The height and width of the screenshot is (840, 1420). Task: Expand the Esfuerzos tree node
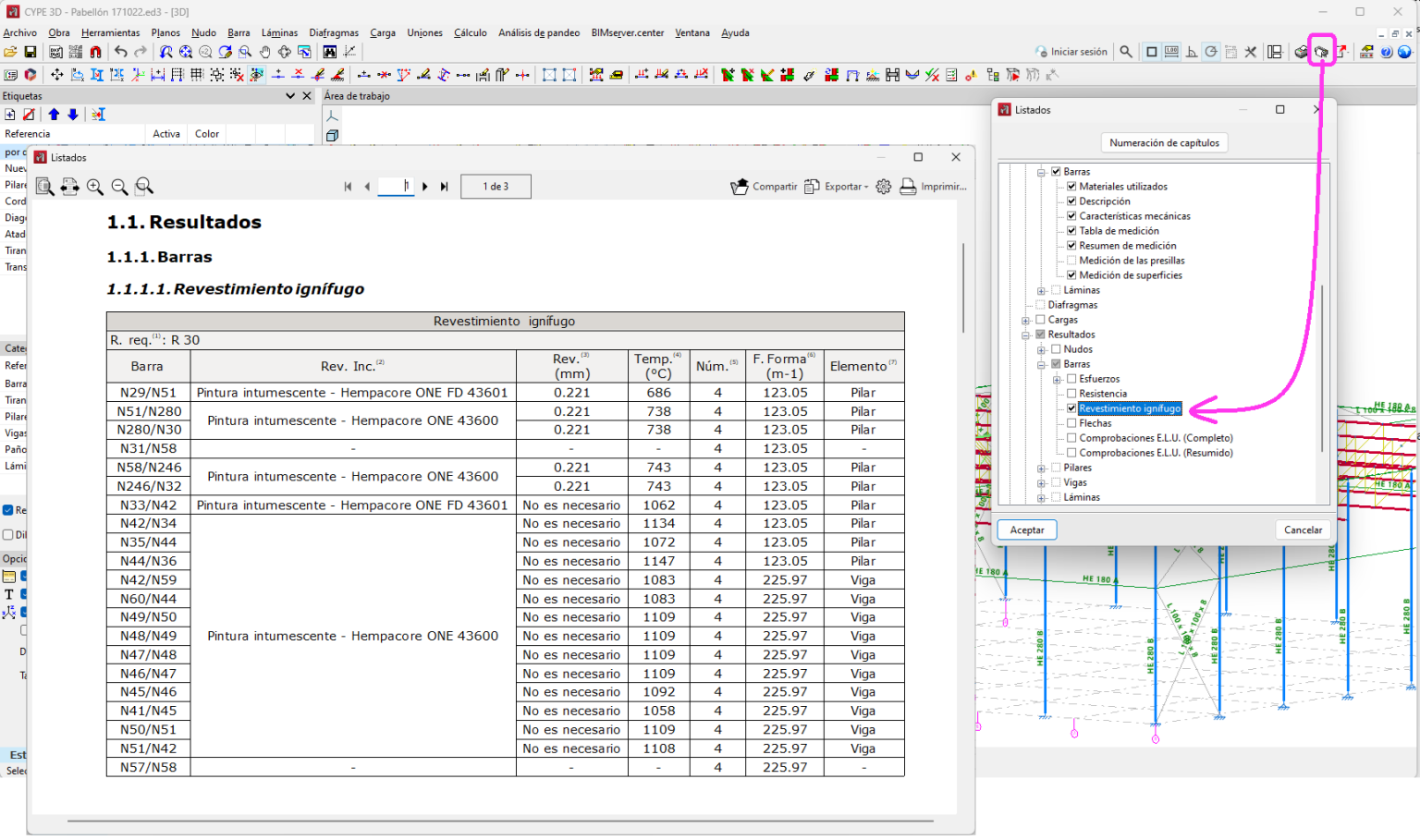(1057, 379)
